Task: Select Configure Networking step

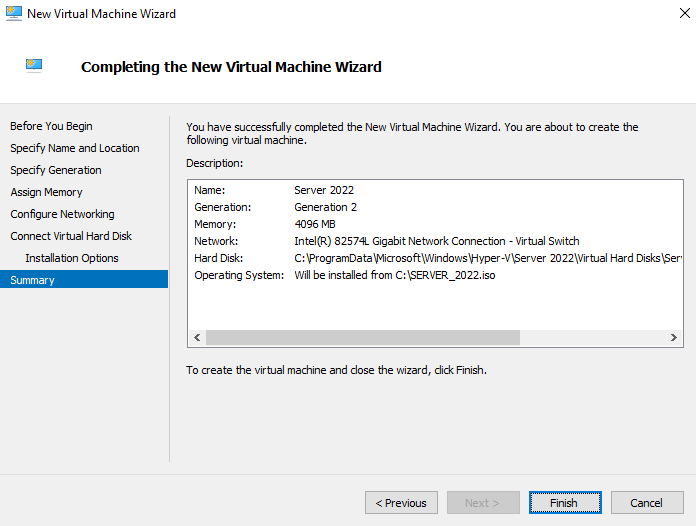Action: pyautogui.click(x=62, y=214)
